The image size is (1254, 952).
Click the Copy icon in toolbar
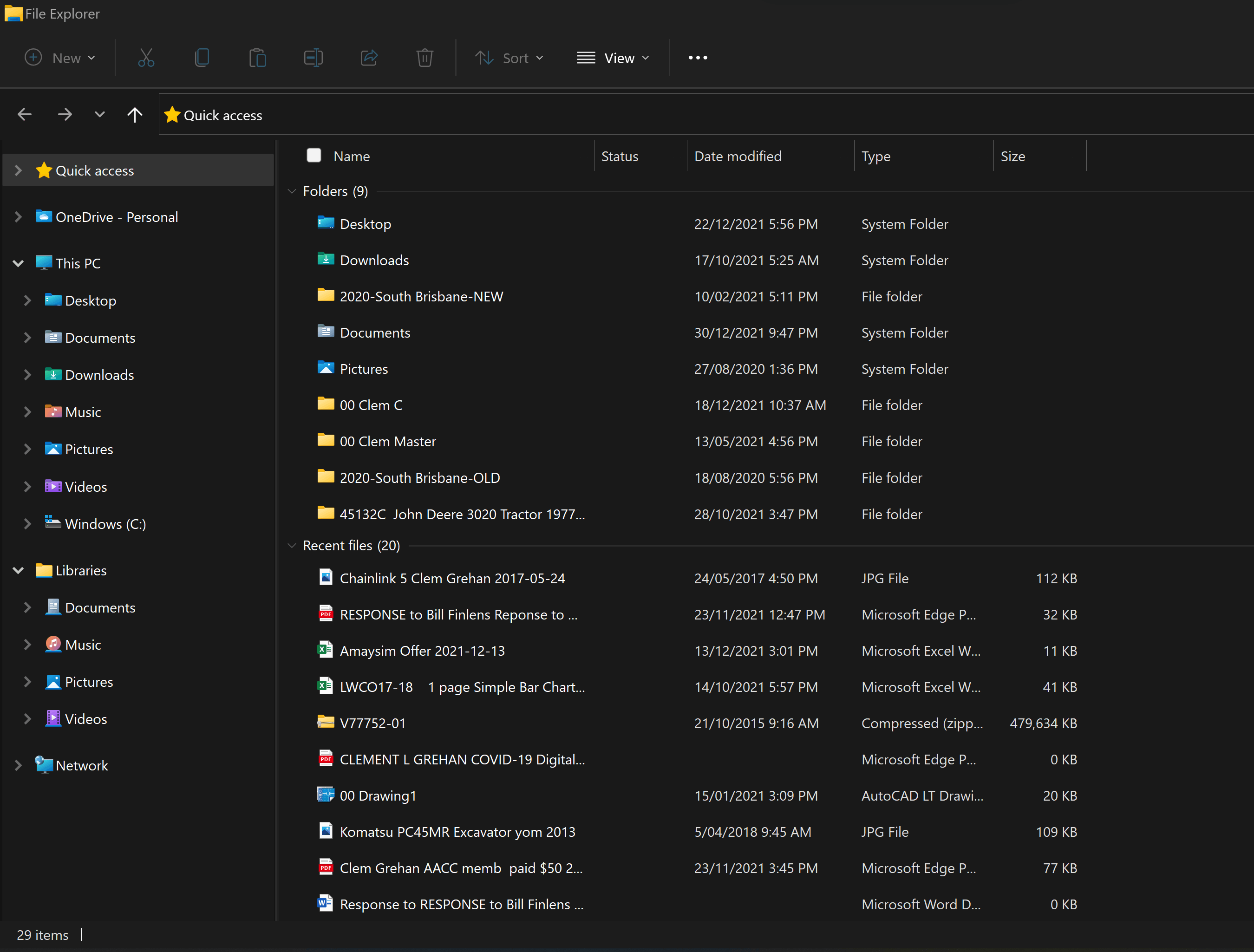(x=202, y=58)
